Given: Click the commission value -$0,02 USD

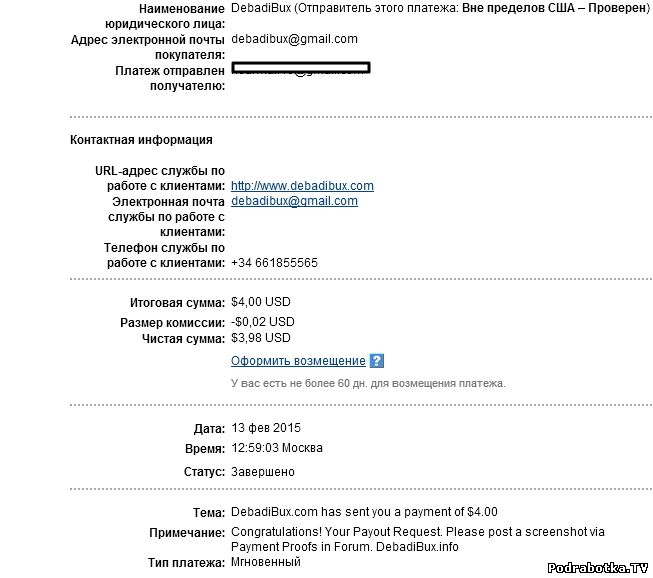Looking at the screenshot, I should pyautogui.click(x=262, y=322).
